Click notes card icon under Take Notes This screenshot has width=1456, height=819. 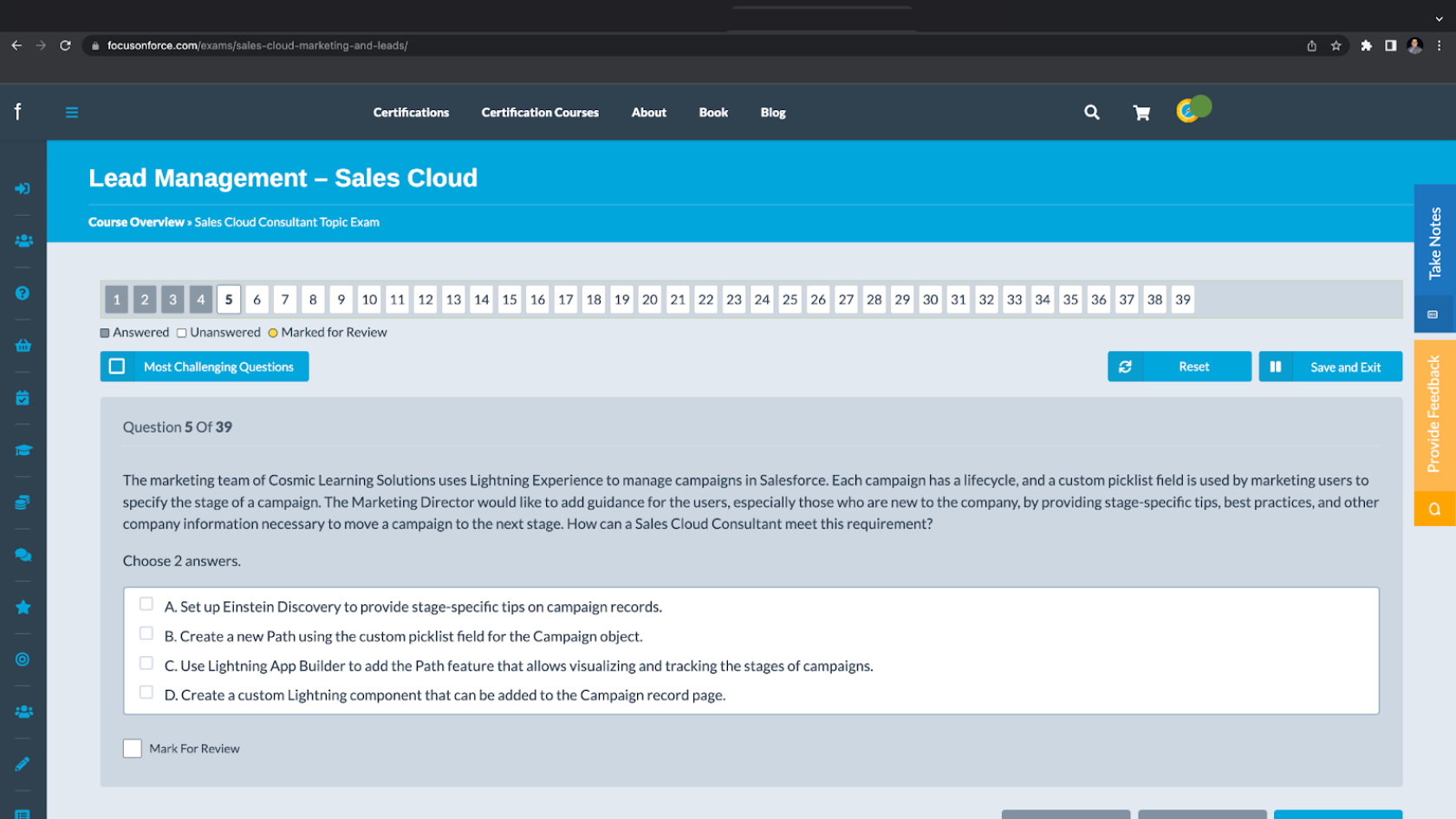pyautogui.click(x=1433, y=315)
